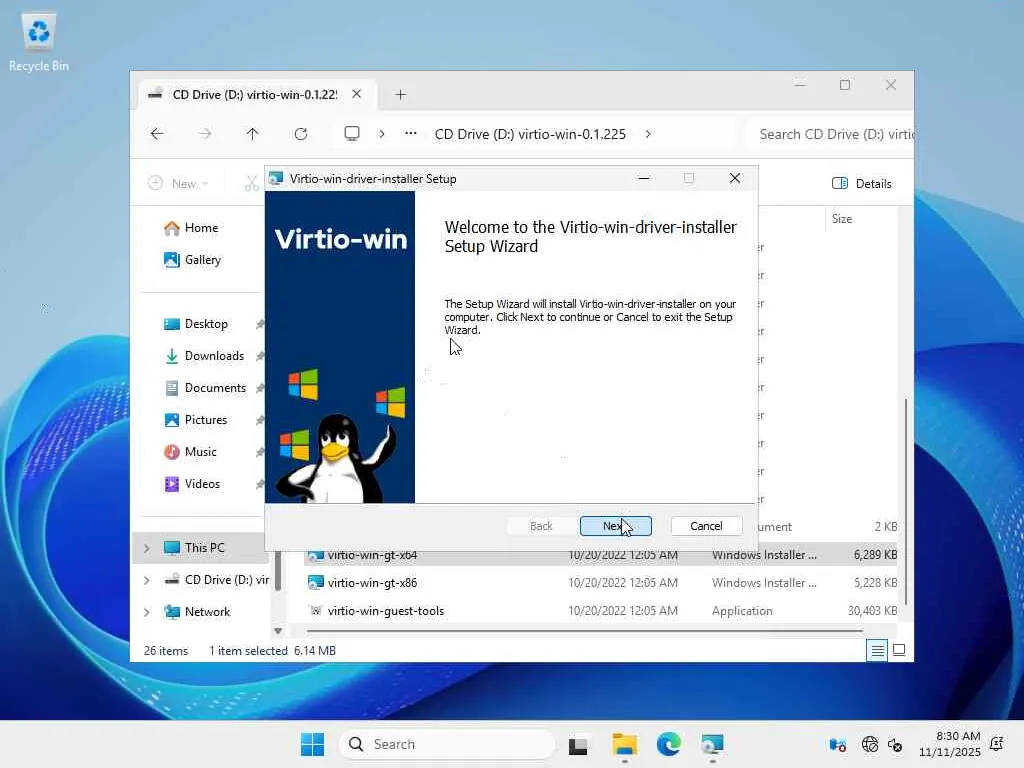The height and width of the screenshot is (768, 1024).
Task: Expand chevron after CD Drive breadcrumb
Action: (648, 134)
